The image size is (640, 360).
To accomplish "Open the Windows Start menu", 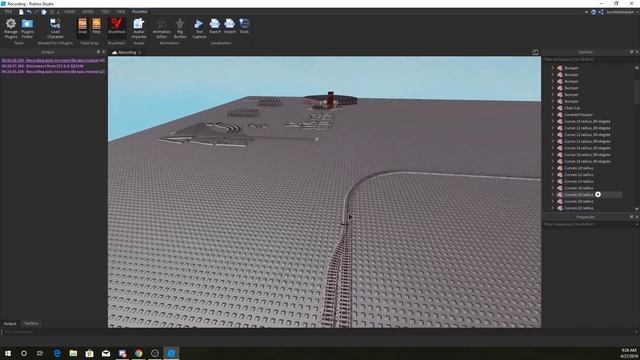I will [8, 353].
